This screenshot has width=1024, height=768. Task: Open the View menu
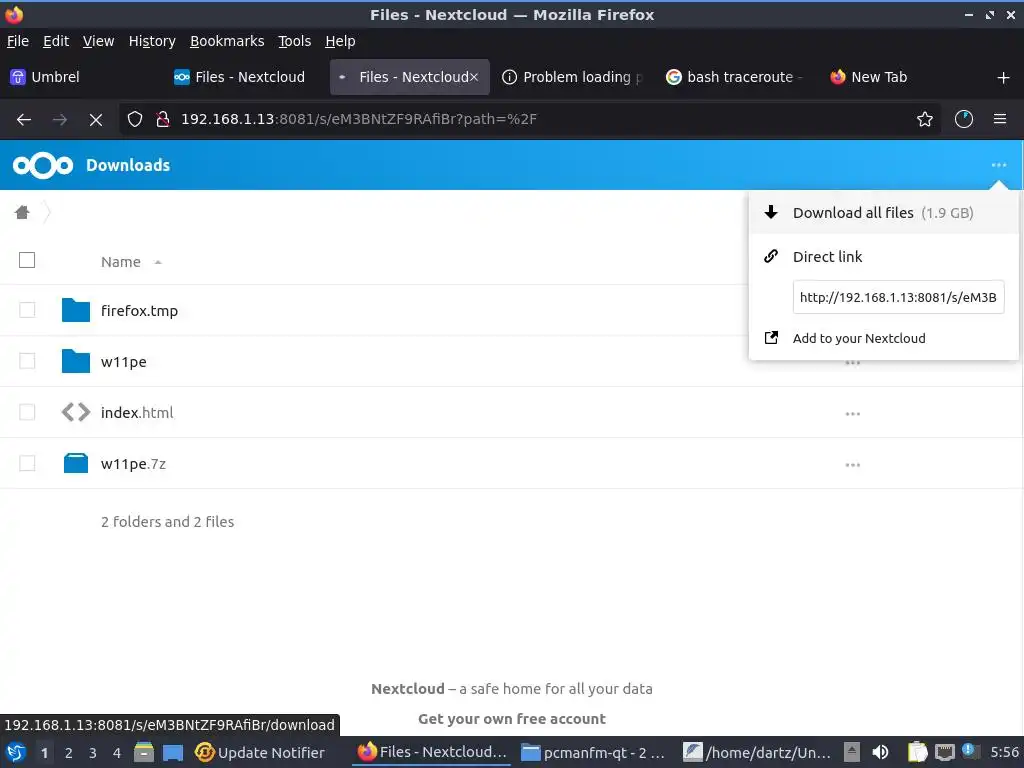(99, 41)
